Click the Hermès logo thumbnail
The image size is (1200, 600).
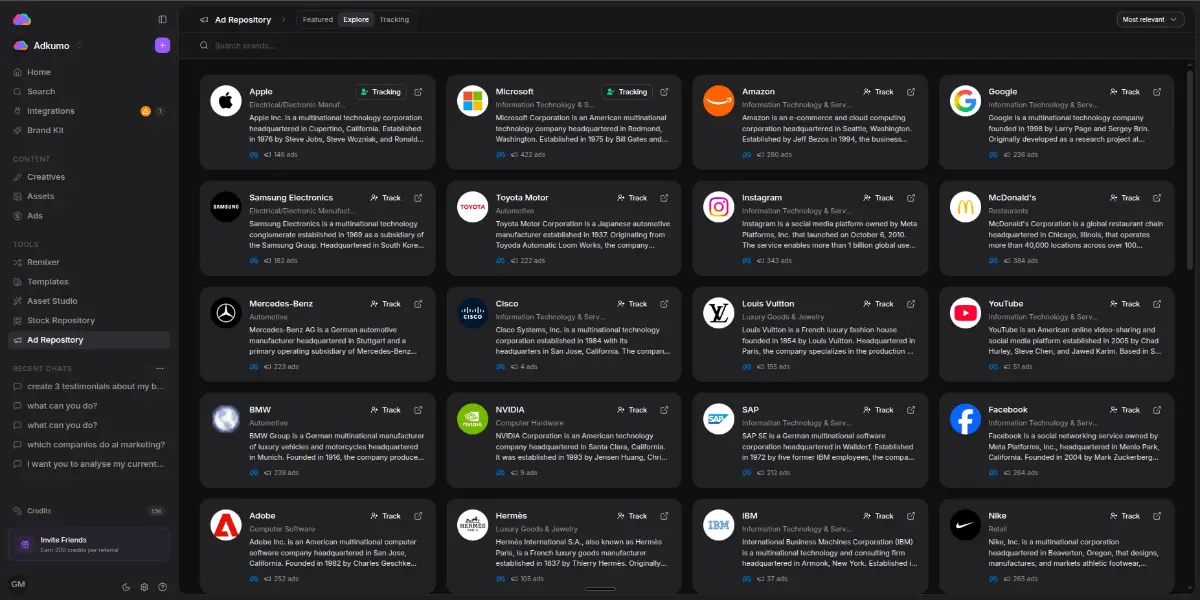(x=472, y=525)
